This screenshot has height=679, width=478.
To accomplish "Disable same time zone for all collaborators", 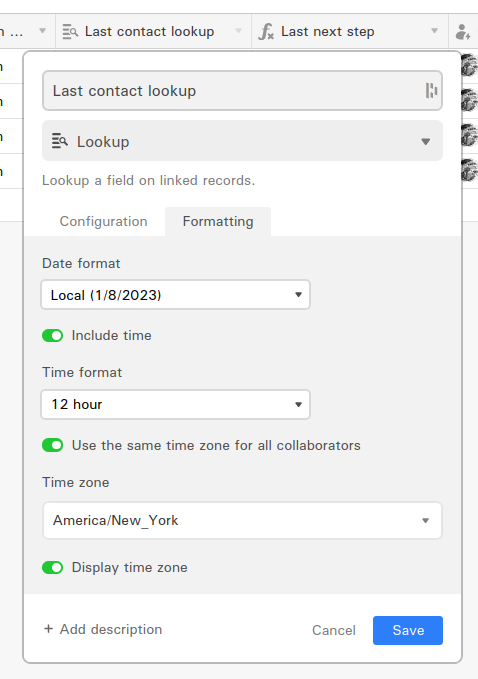I will coord(52,445).
